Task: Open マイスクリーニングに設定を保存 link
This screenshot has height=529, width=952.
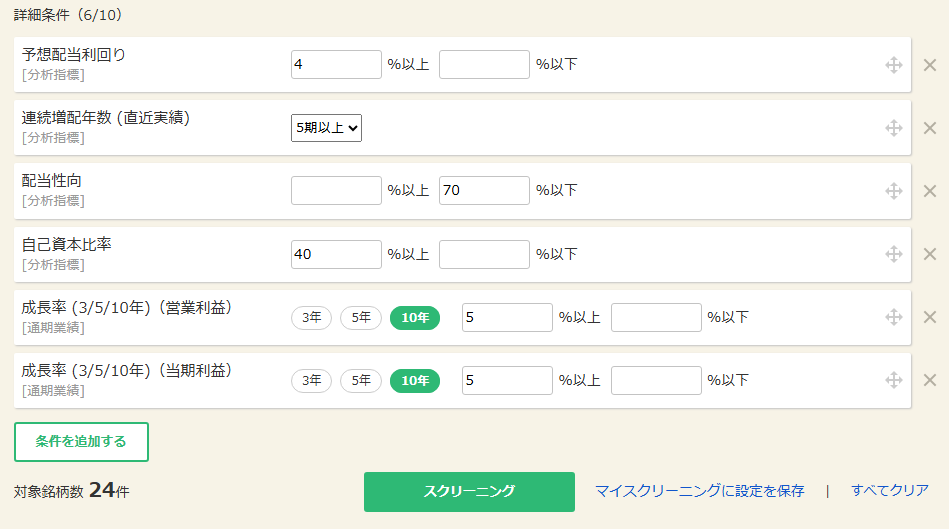Action: click(699, 491)
